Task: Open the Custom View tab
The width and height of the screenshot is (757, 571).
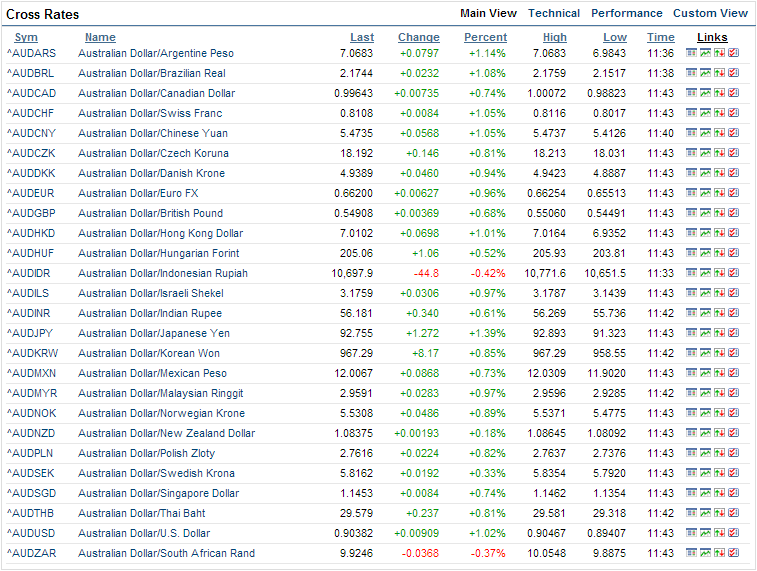Action: [x=710, y=13]
